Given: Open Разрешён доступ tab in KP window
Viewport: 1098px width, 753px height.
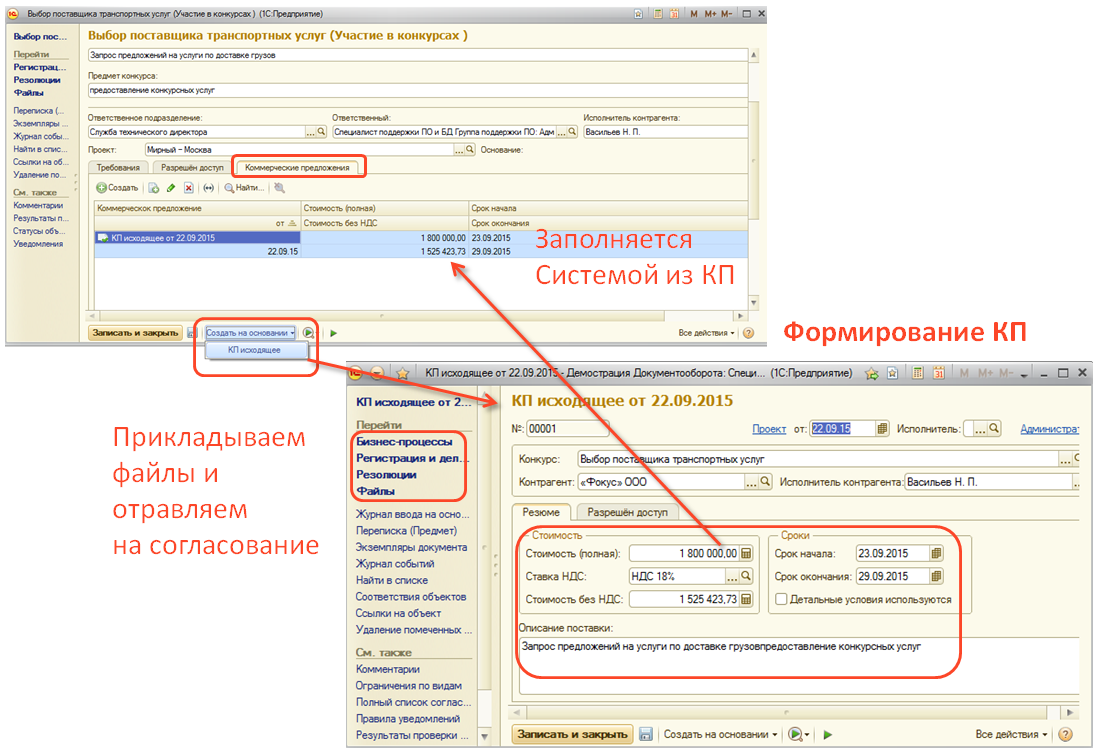Looking at the screenshot, I should point(626,512).
